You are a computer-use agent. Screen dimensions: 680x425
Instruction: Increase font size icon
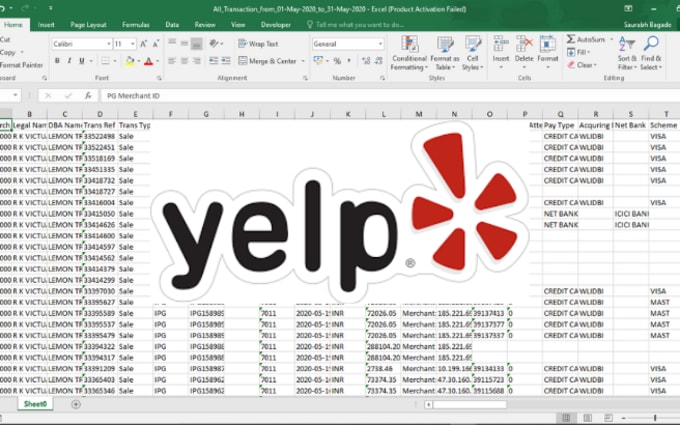click(x=144, y=44)
